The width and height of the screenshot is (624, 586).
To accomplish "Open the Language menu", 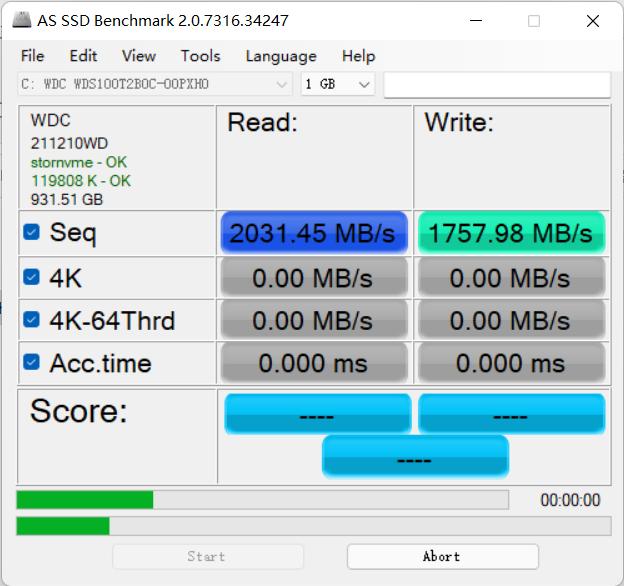I will coord(281,56).
